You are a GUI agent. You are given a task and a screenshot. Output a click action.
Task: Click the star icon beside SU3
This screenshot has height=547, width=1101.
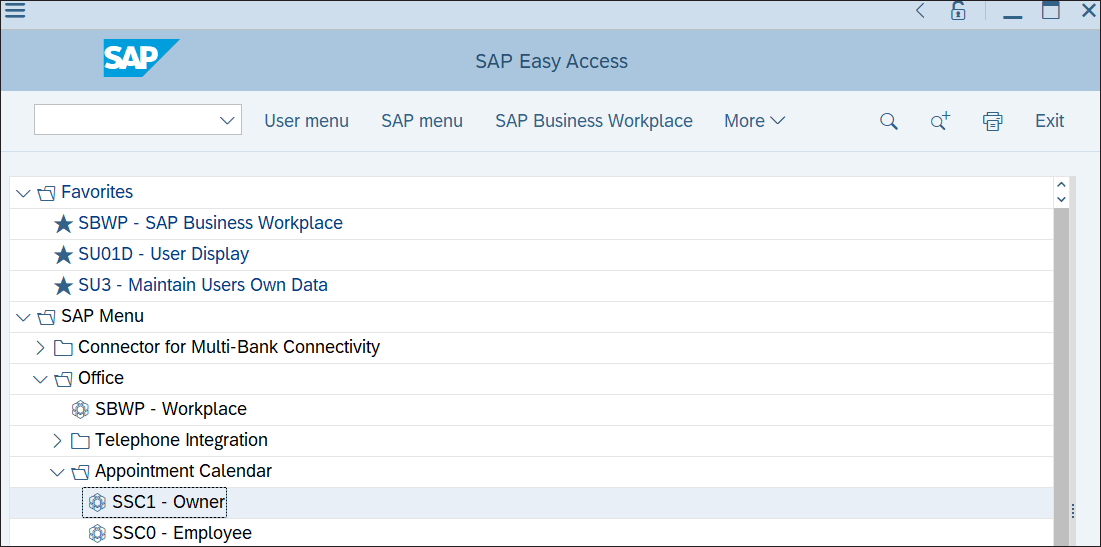pyautogui.click(x=64, y=286)
